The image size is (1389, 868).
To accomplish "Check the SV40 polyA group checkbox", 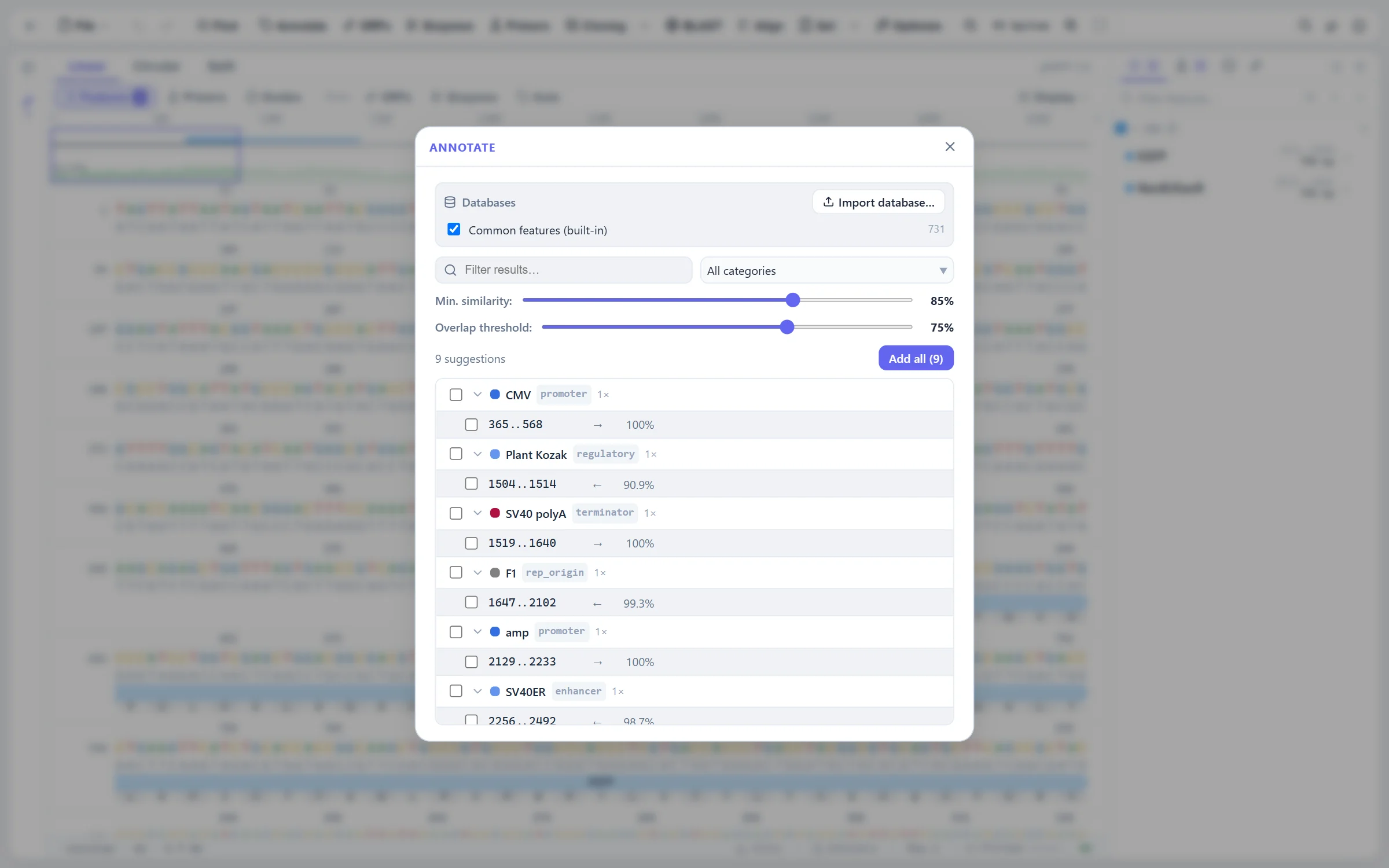I will pos(456,513).
